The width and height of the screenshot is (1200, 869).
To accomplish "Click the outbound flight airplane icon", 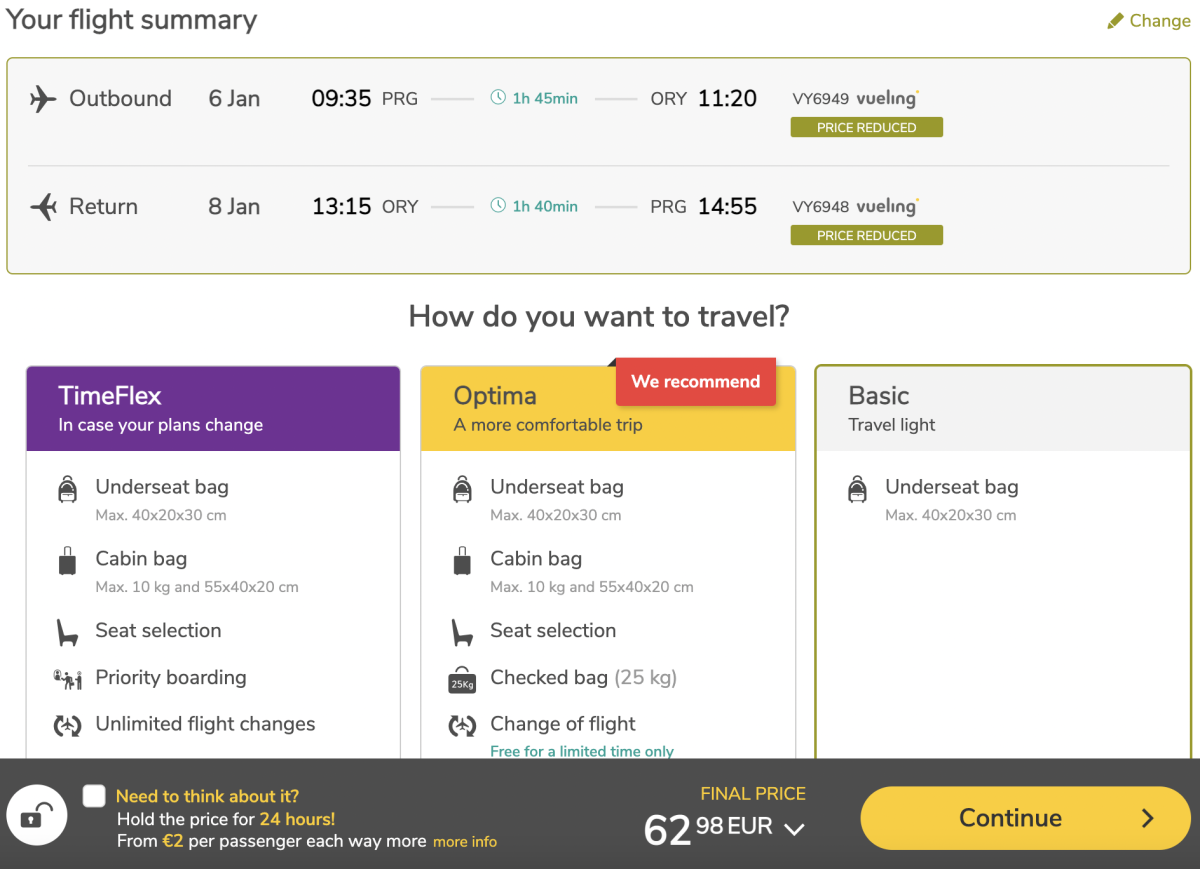I will (43, 99).
